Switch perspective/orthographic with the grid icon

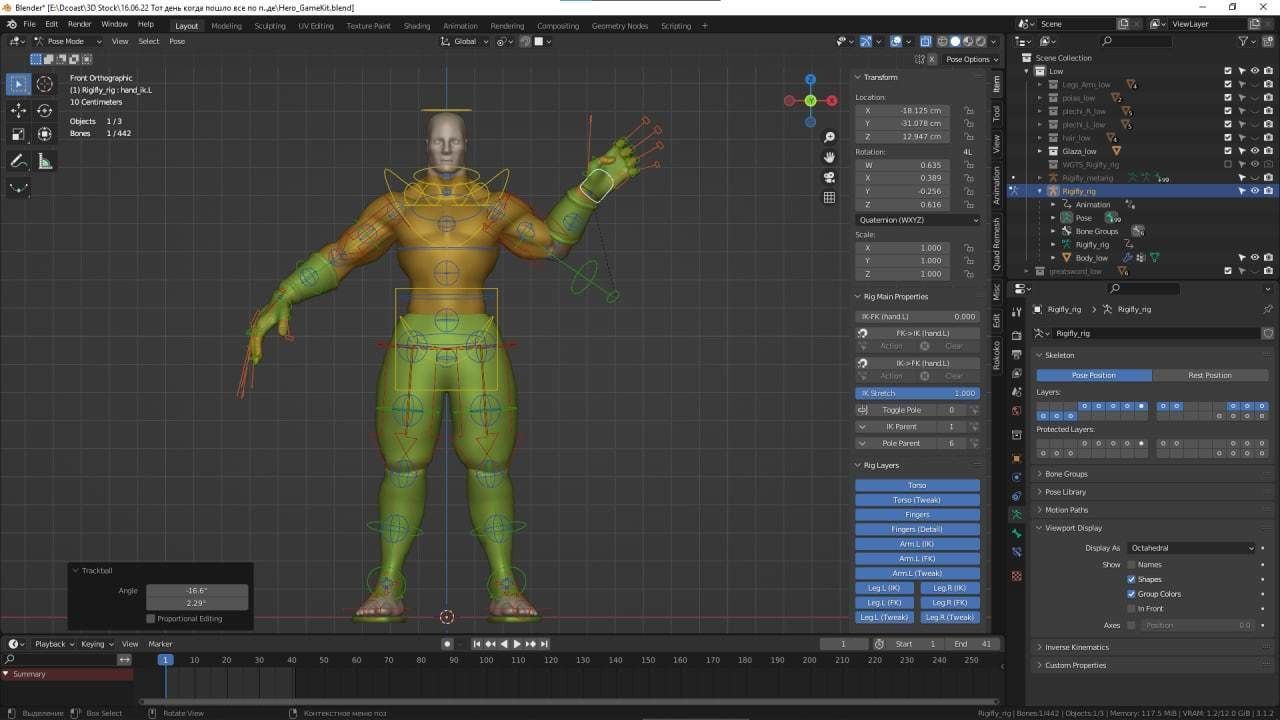click(x=829, y=197)
